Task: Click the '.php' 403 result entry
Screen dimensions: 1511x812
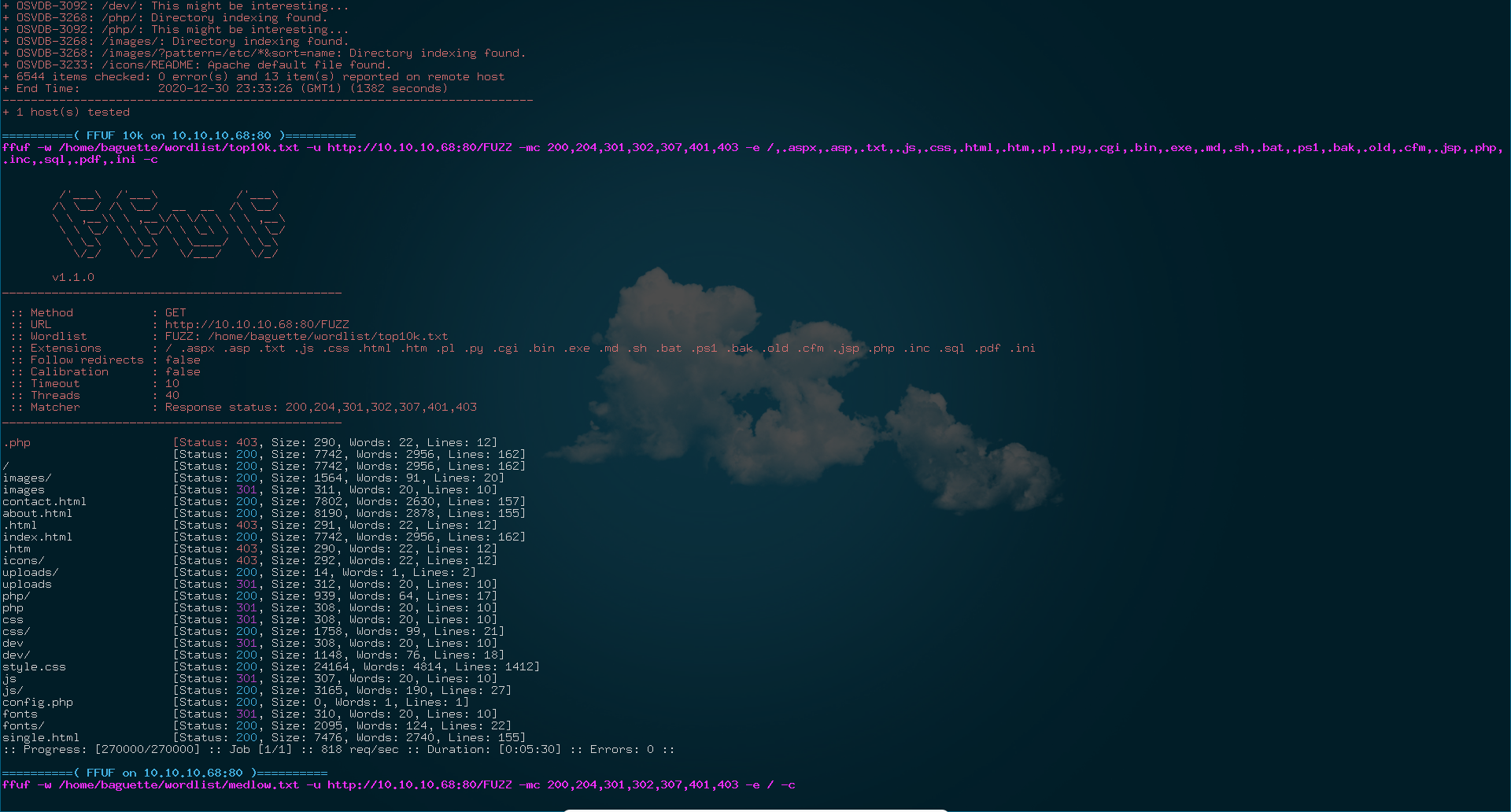Action: point(249,443)
